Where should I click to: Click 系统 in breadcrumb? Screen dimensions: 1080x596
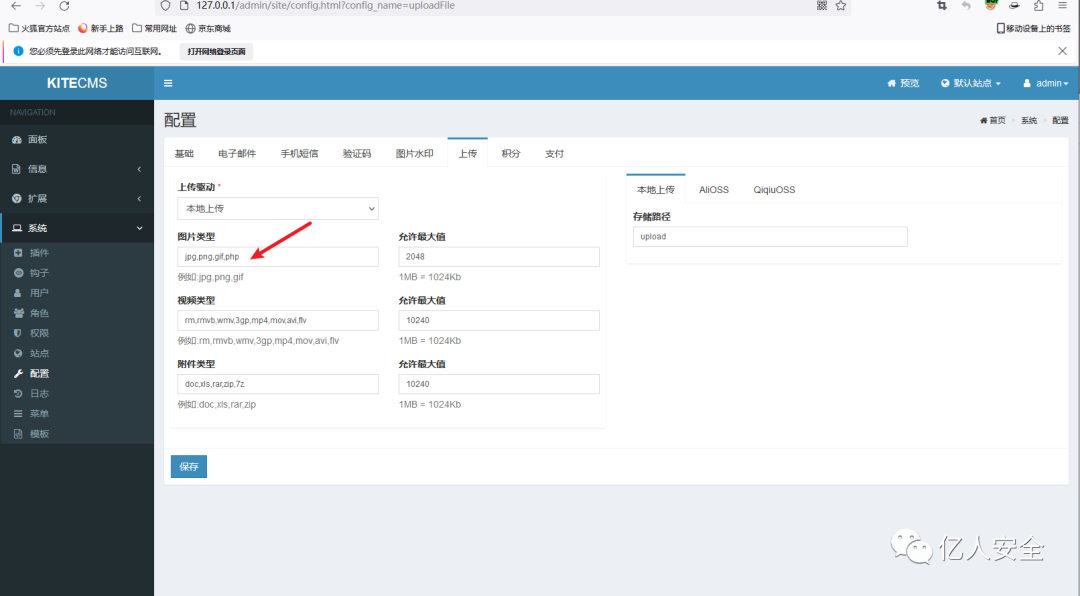tap(1029, 121)
